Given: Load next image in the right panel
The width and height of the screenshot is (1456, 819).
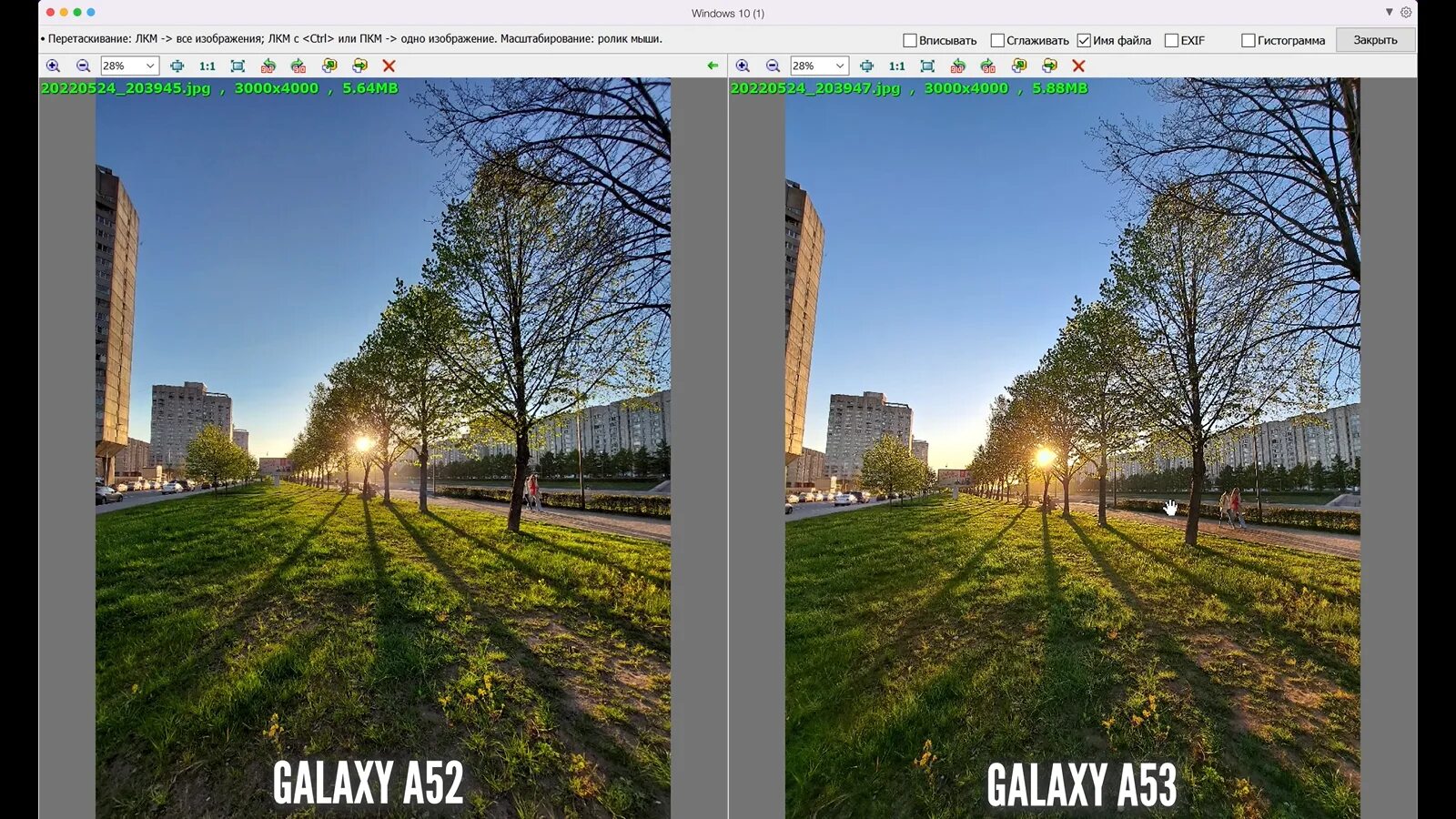Looking at the screenshot, I should [1049, 66].
